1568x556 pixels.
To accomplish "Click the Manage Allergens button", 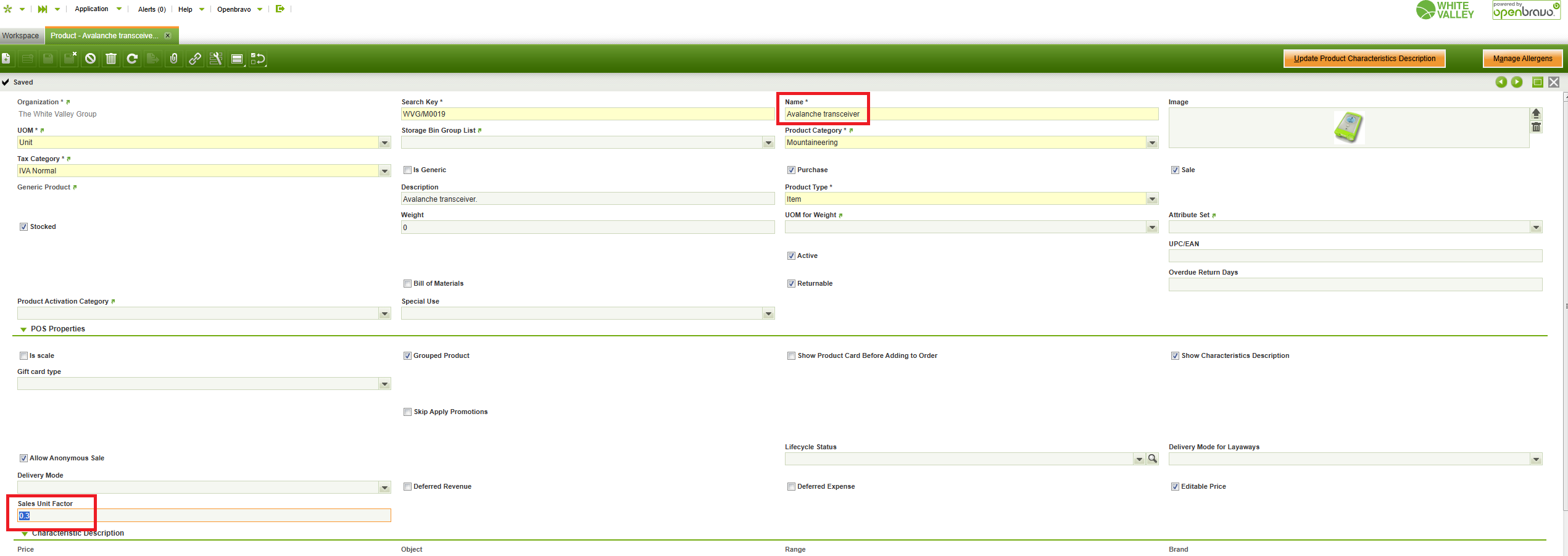I will click(1522, 59).
